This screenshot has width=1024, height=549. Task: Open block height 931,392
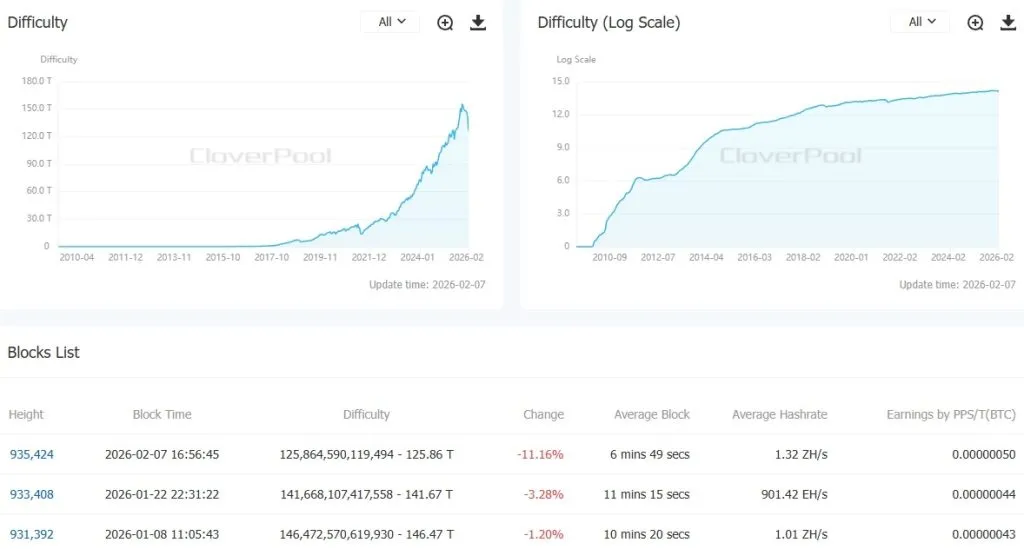click(x=32, y=534)
